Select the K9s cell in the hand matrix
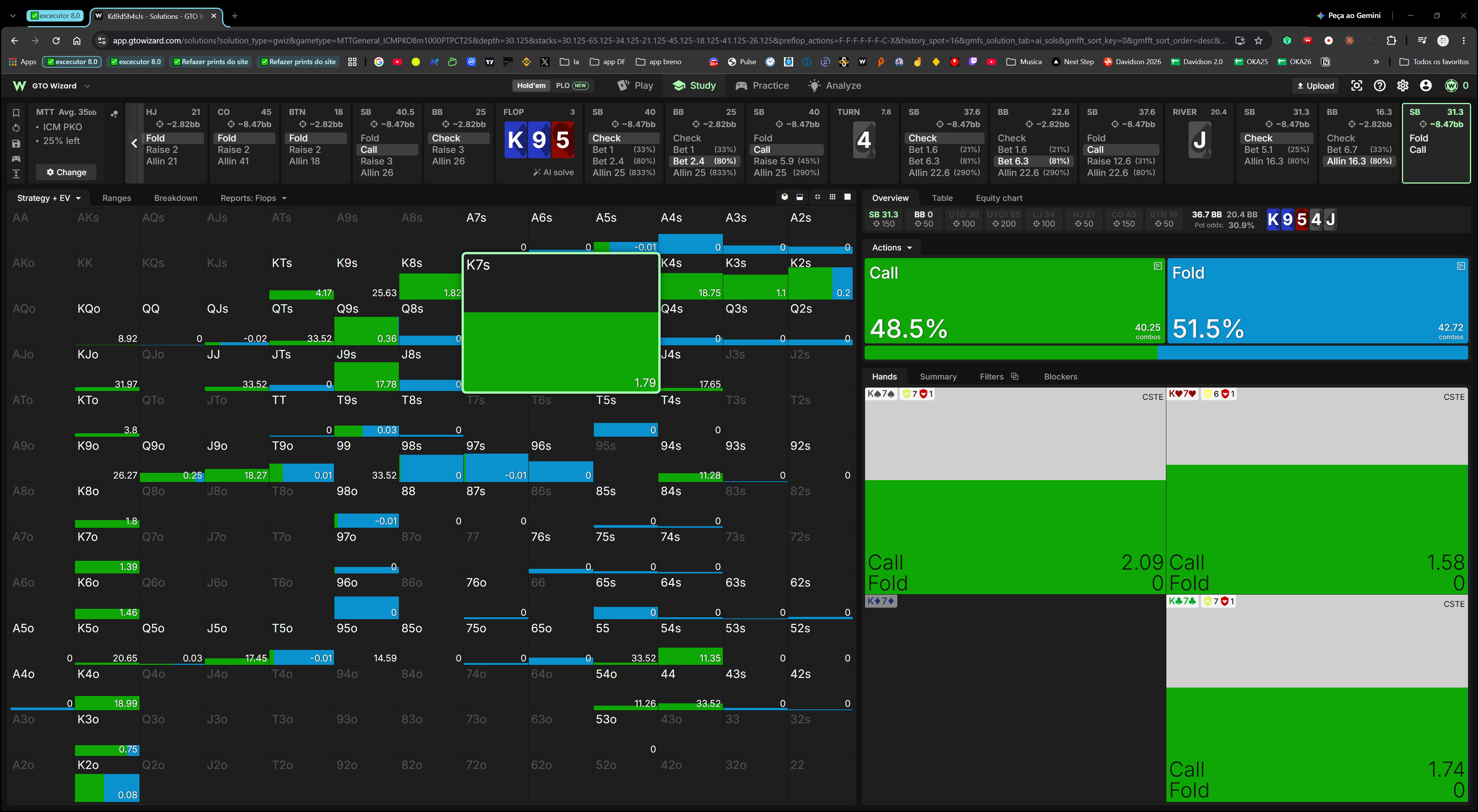Screen dimensions: 1478x812 click(366, 277)
